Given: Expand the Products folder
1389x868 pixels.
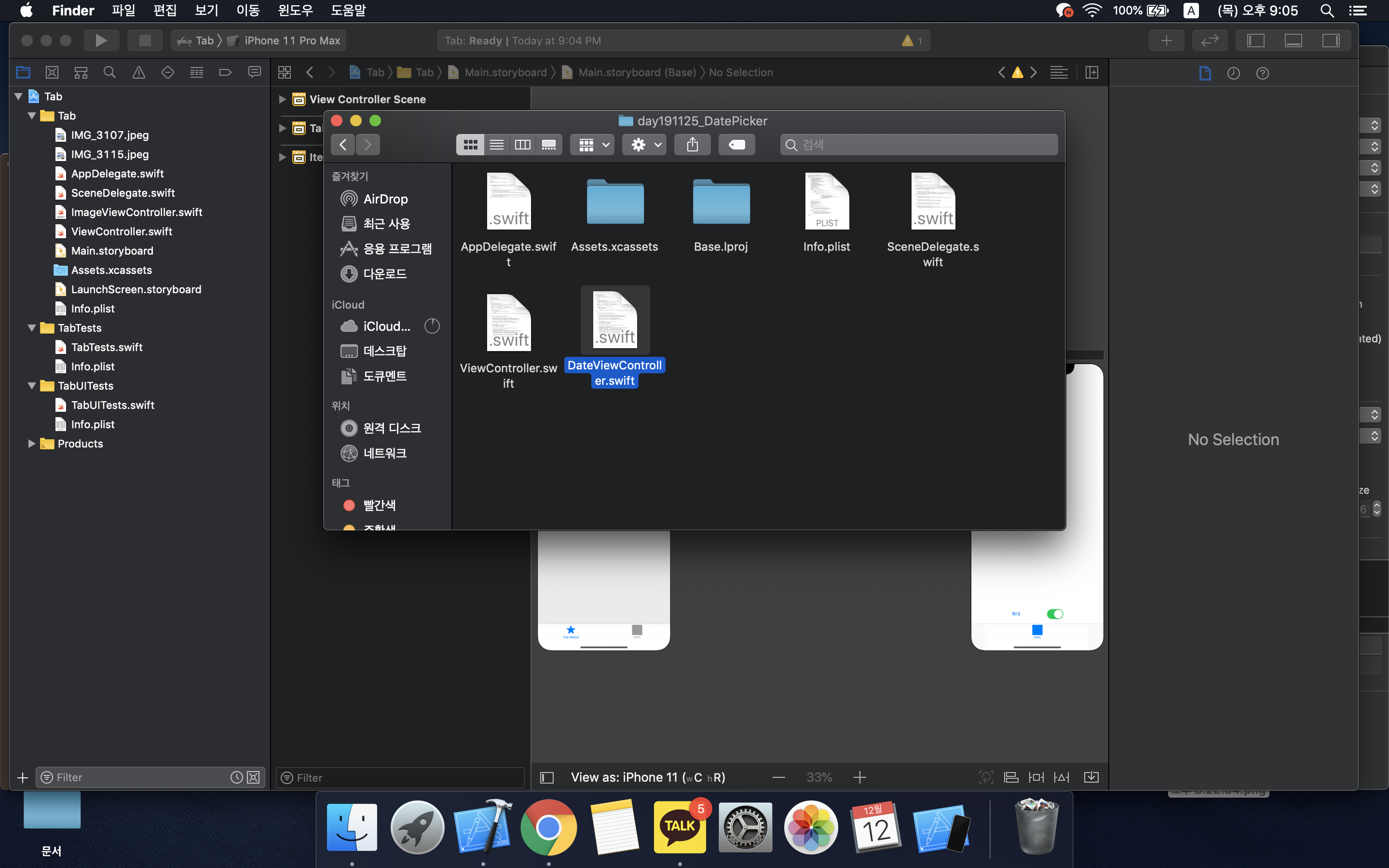Looking at the screenshot, I should pos(31,444).
